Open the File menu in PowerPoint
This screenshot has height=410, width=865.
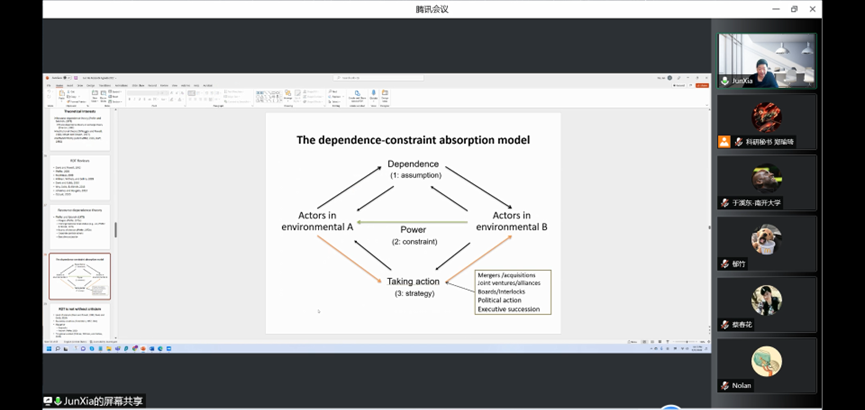coord(48,85)
